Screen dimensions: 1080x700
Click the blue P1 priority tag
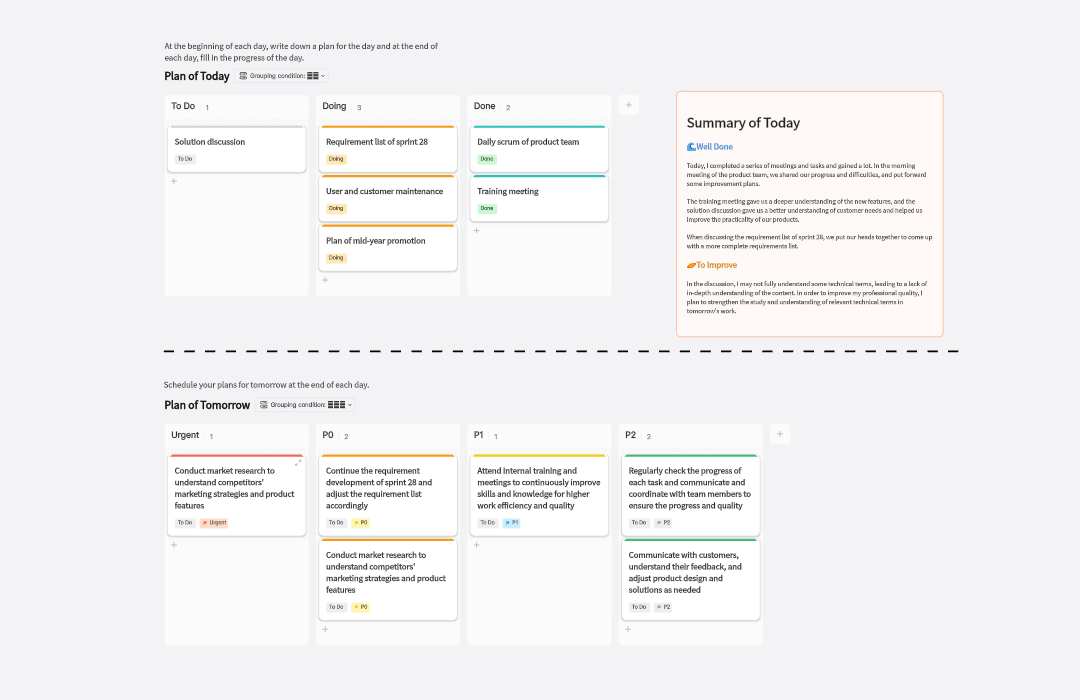coord(511,522)
